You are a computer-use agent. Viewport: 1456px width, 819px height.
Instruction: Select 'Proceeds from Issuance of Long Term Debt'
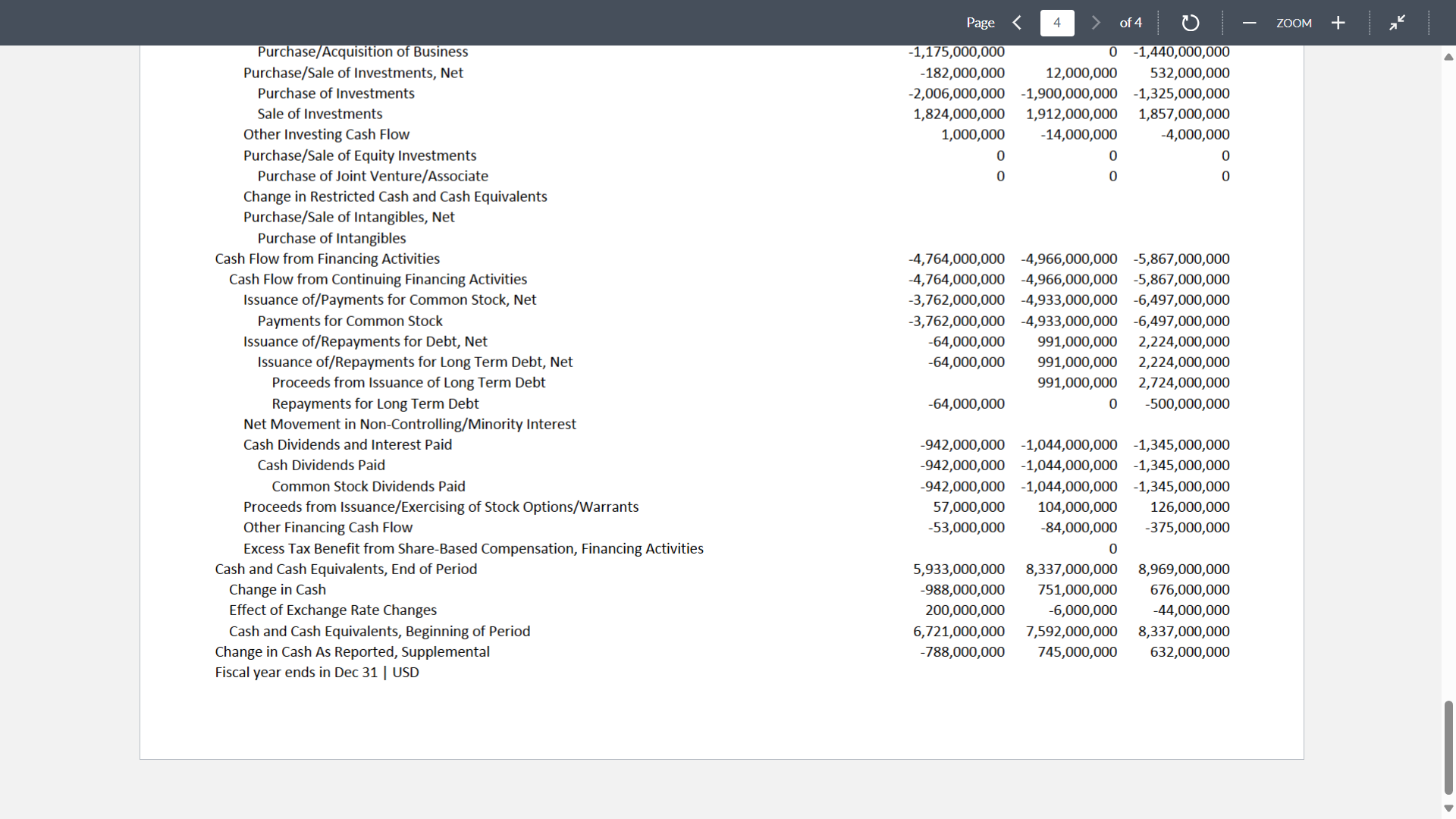(408, 382)
